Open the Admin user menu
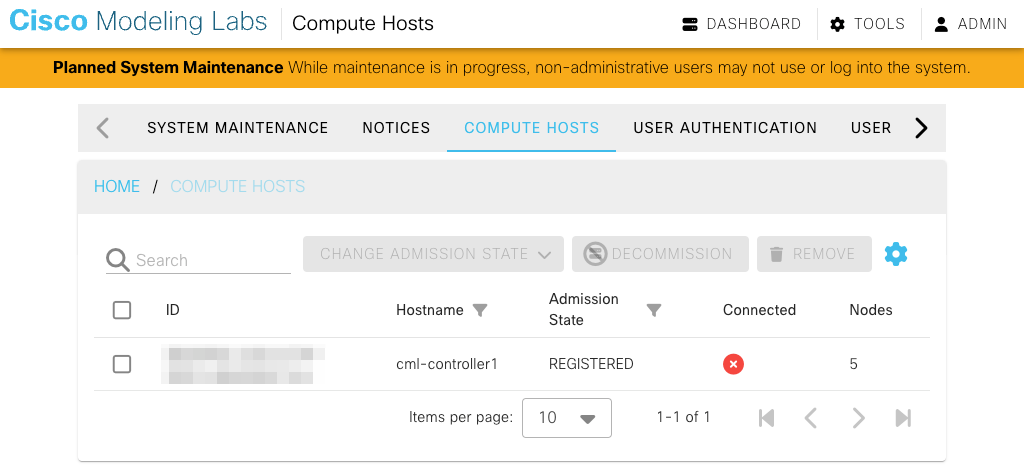The width and height of the screenshot is (1024, 468). click(x=970, y=24)
